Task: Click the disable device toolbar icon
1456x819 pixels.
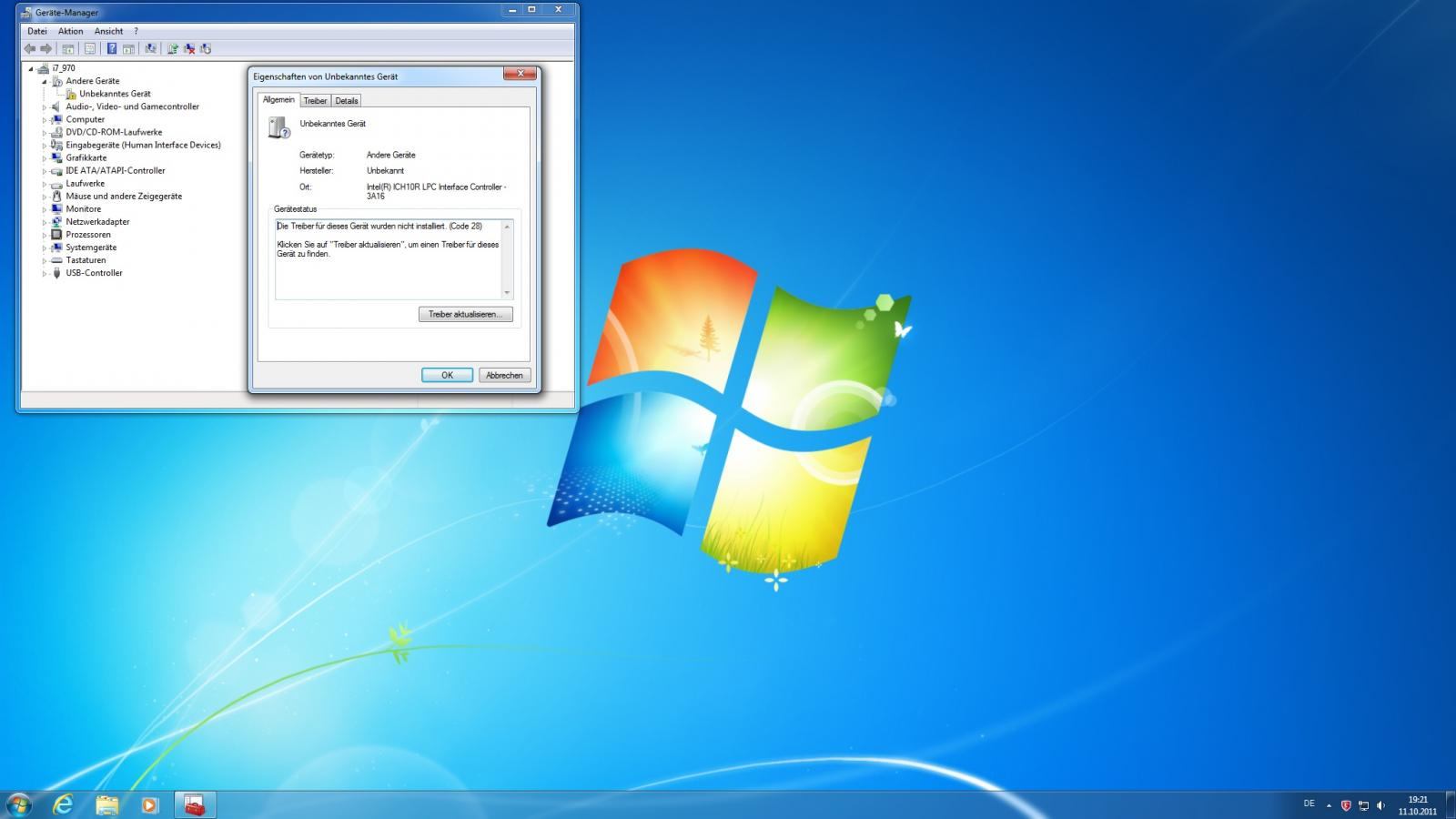Action: coord(206,48)
